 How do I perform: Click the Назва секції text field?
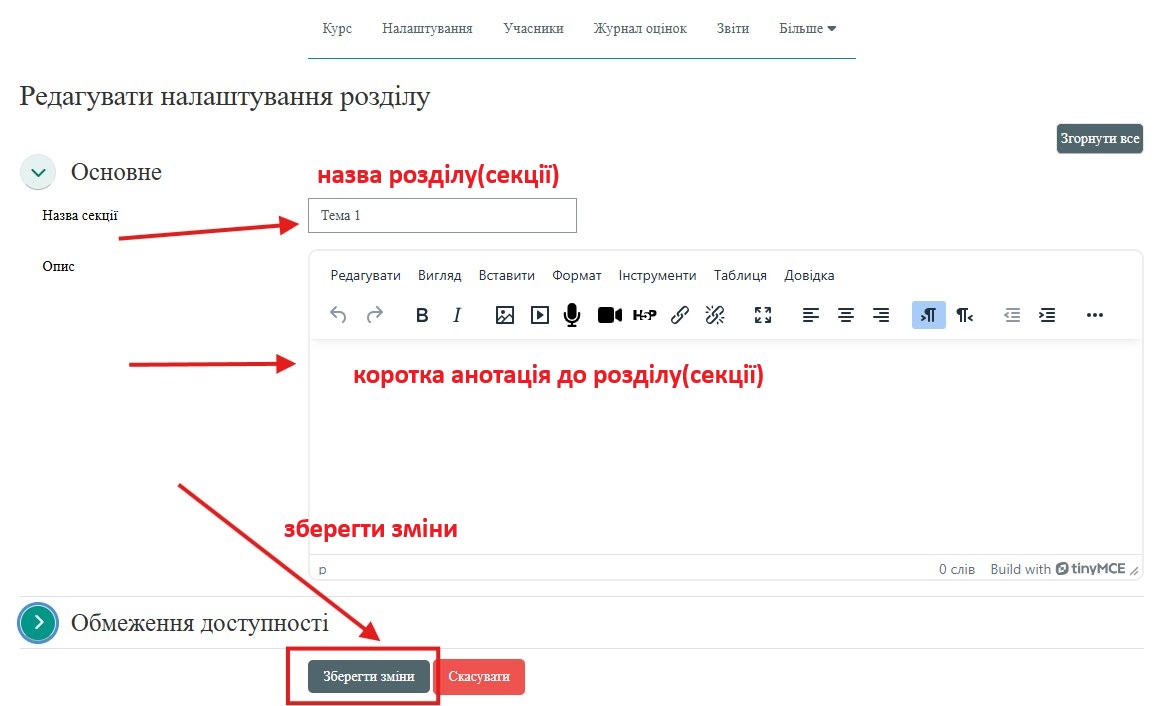(442, 215)
